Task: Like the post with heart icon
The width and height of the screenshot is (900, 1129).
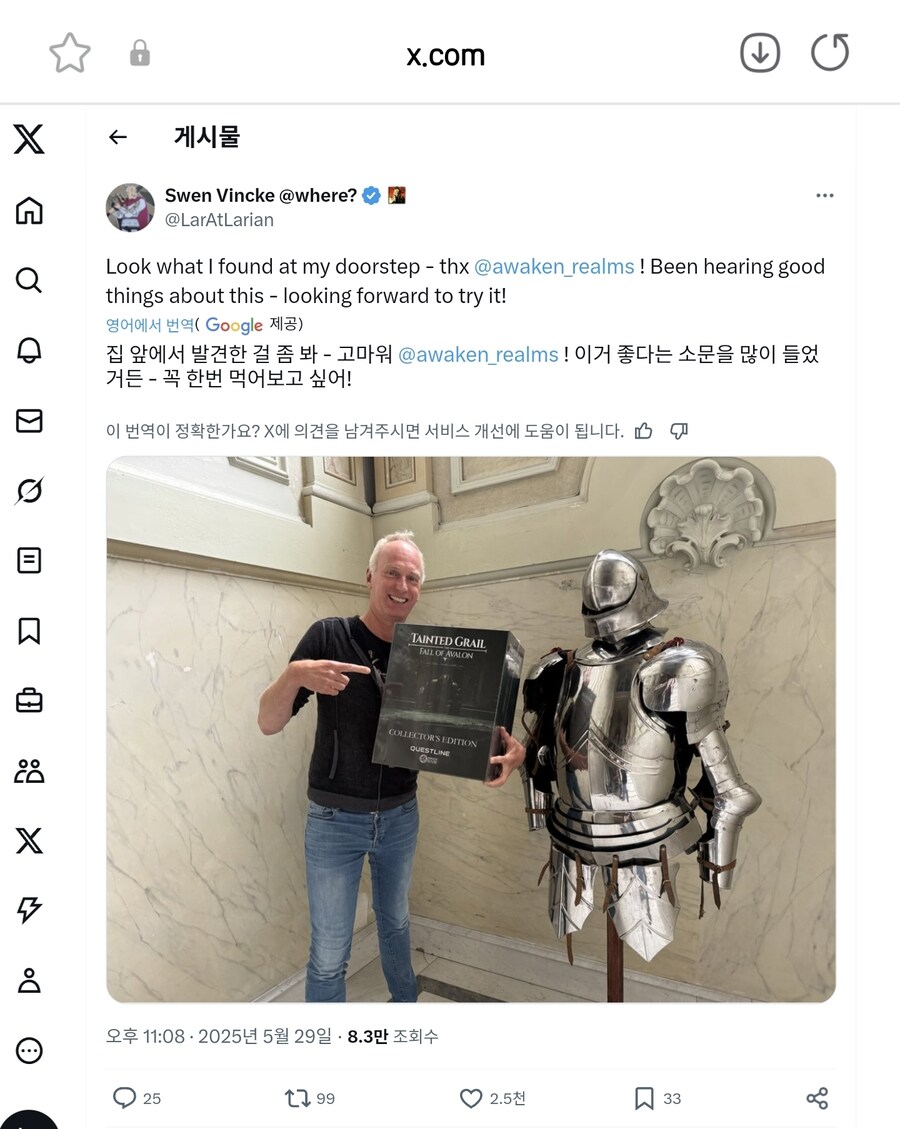Action: 471,1098
